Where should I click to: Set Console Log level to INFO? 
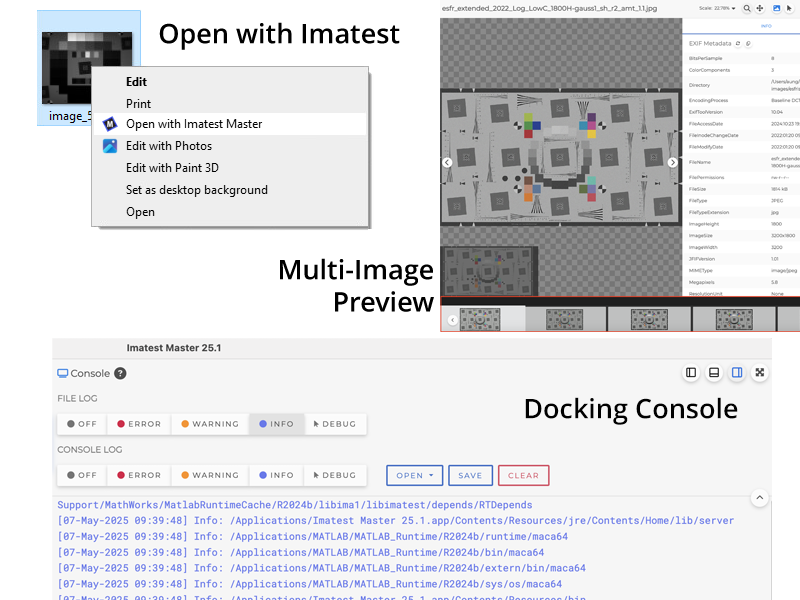(x=277, y=475)
